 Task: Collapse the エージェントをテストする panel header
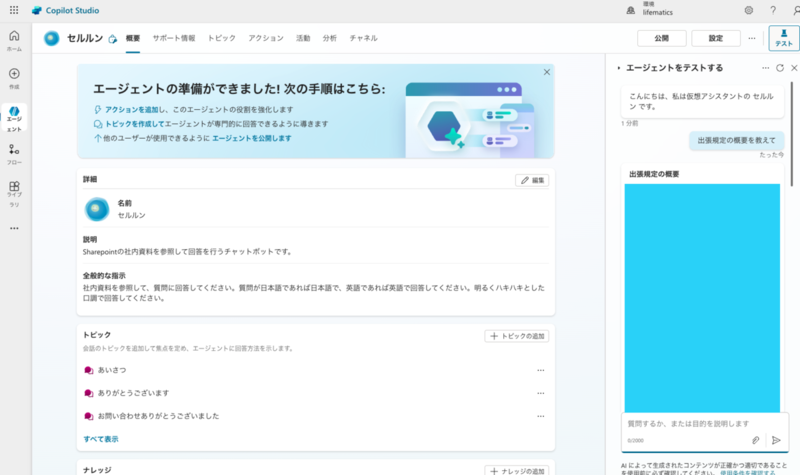tap(618, 68)
